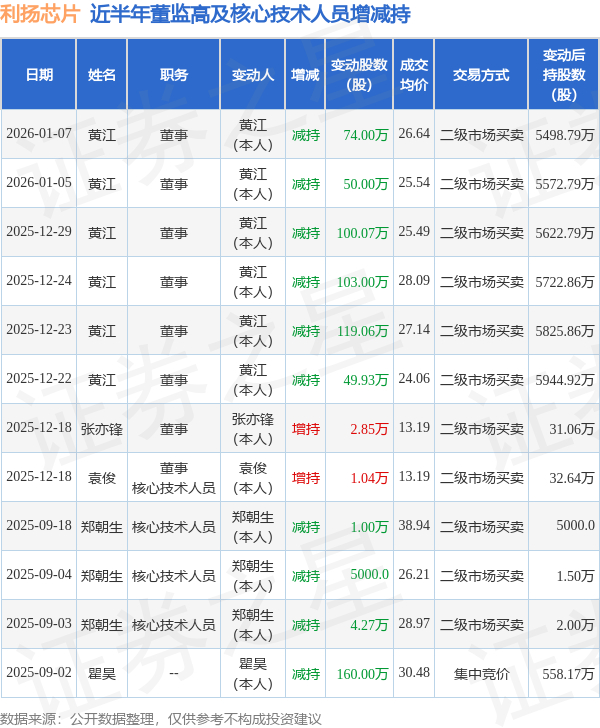Click the holdings value 558.17万
Image resolution: width=600 pixels, height=728 pixels.
(x=568, y=674)
